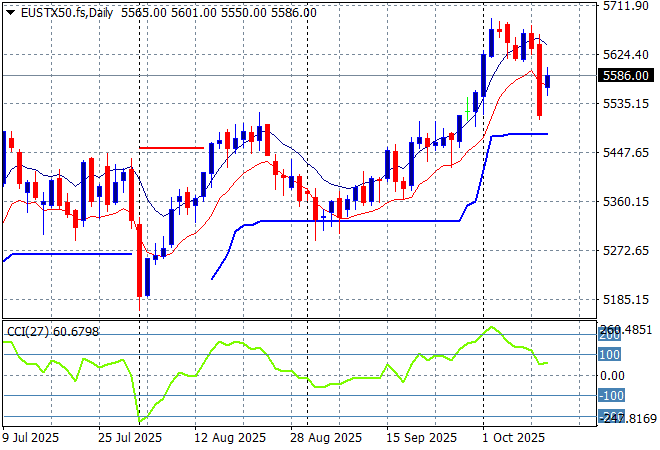
Task: Select the last blue candle on the right
Action: pos(547,81)
